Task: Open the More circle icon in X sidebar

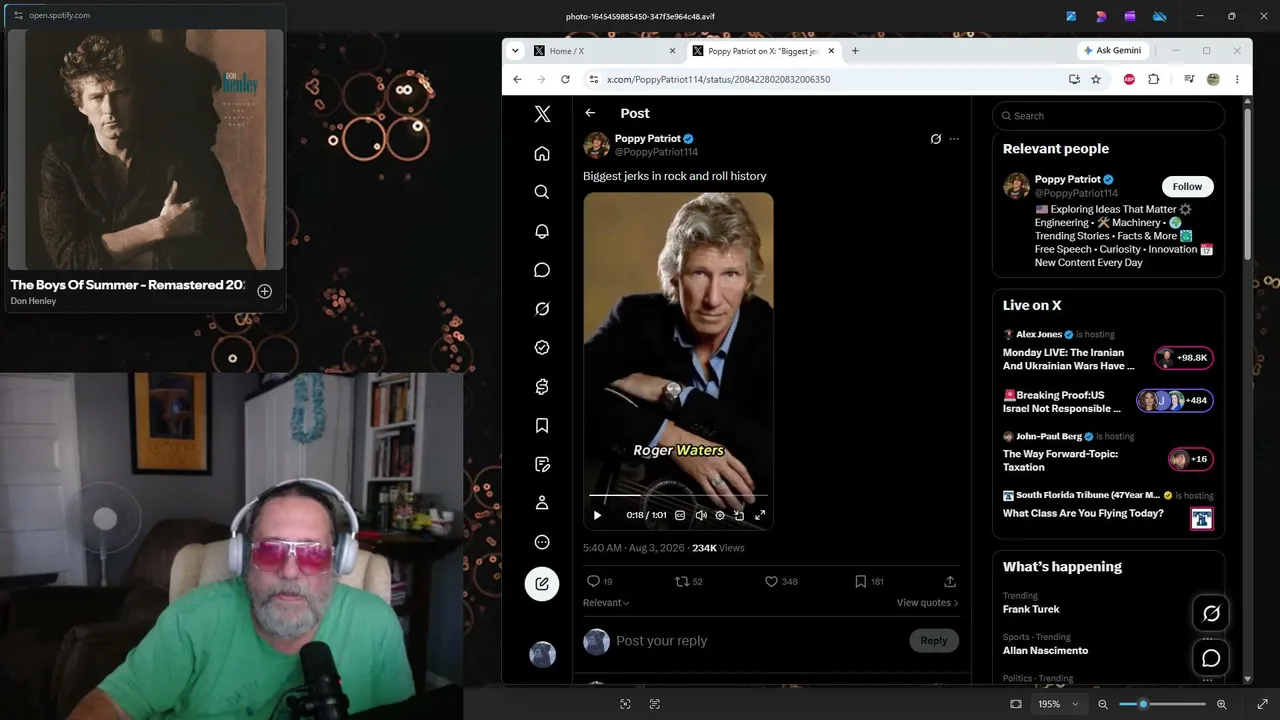Action: click(542, 542)
